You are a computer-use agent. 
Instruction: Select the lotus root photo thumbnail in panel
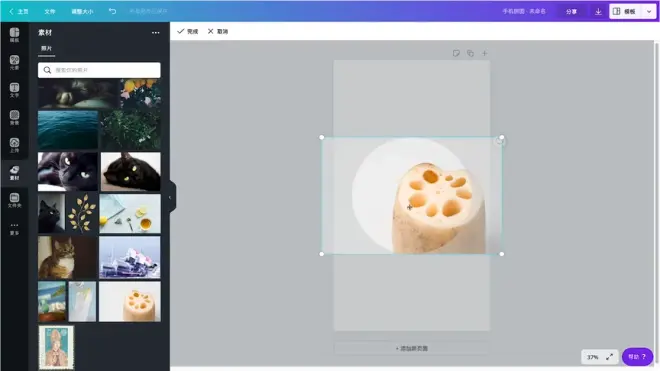tap(130, 302)
